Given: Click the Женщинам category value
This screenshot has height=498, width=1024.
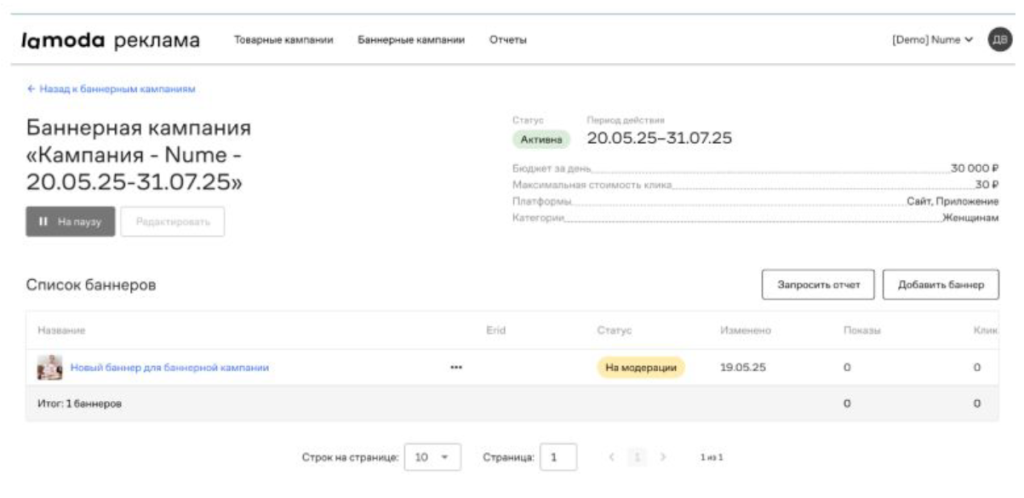Looking at the screenshot, I should pyautogui.click(x=970, y=218).
